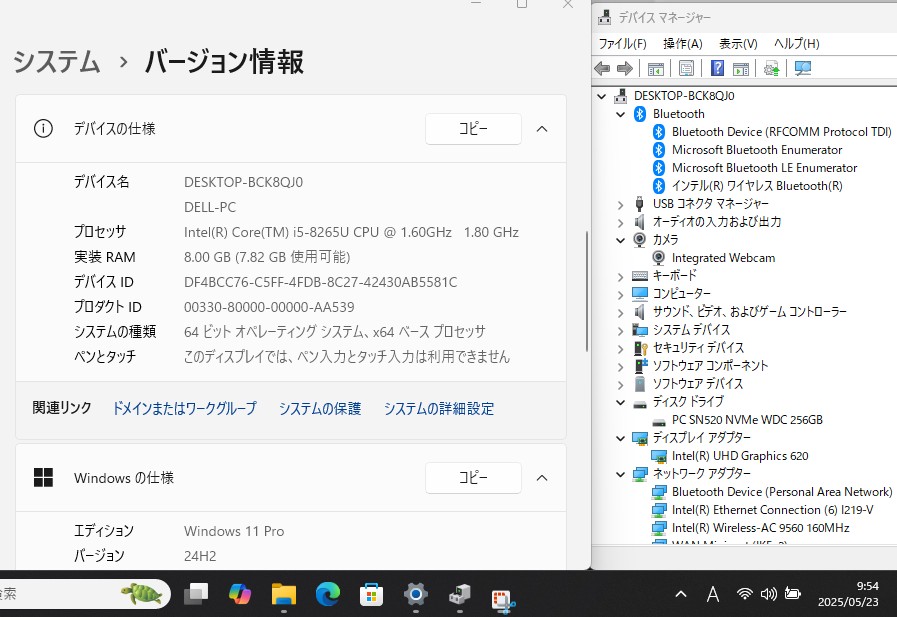
Task: Launch Microsoft Edge from taskbar
Action: pyautogui.click(x=328, y=594)
